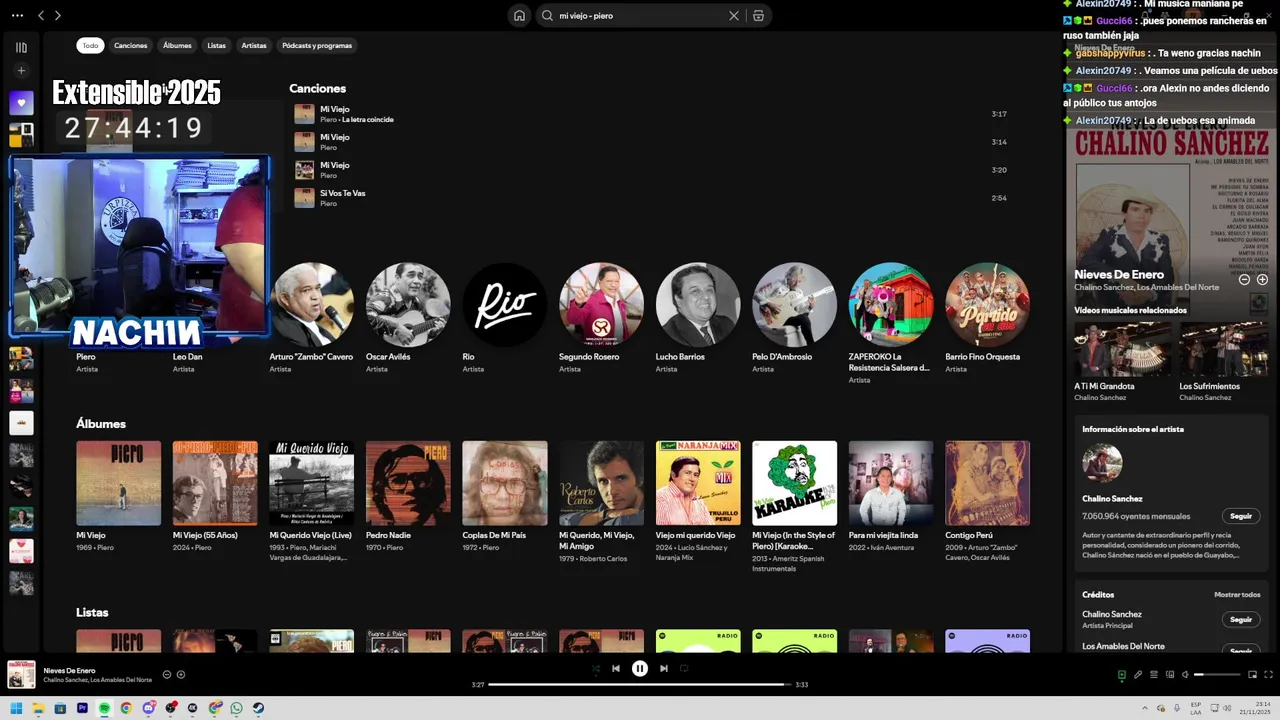Select the Todo filter chip

90,45
